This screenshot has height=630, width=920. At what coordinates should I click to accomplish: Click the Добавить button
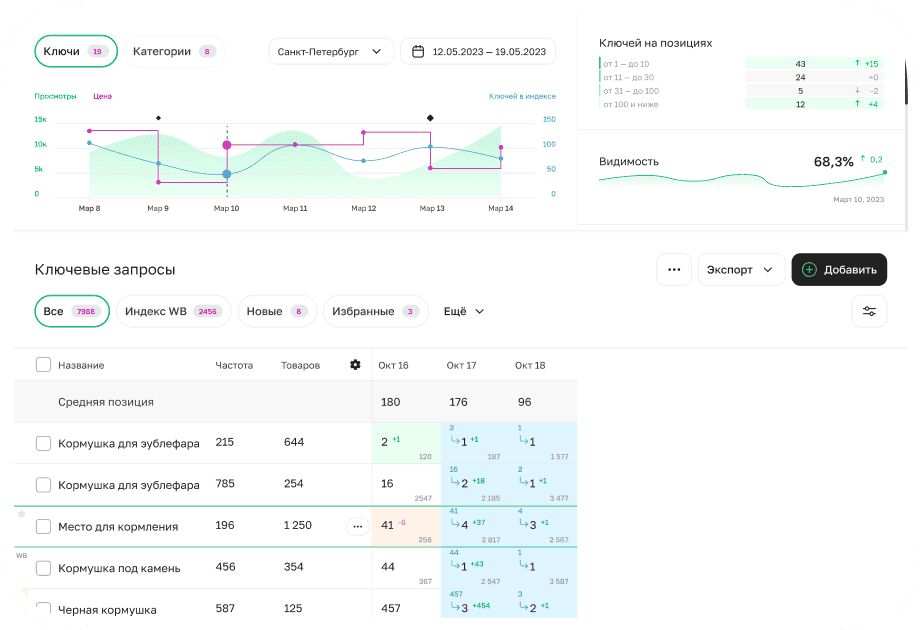point(839,270)
